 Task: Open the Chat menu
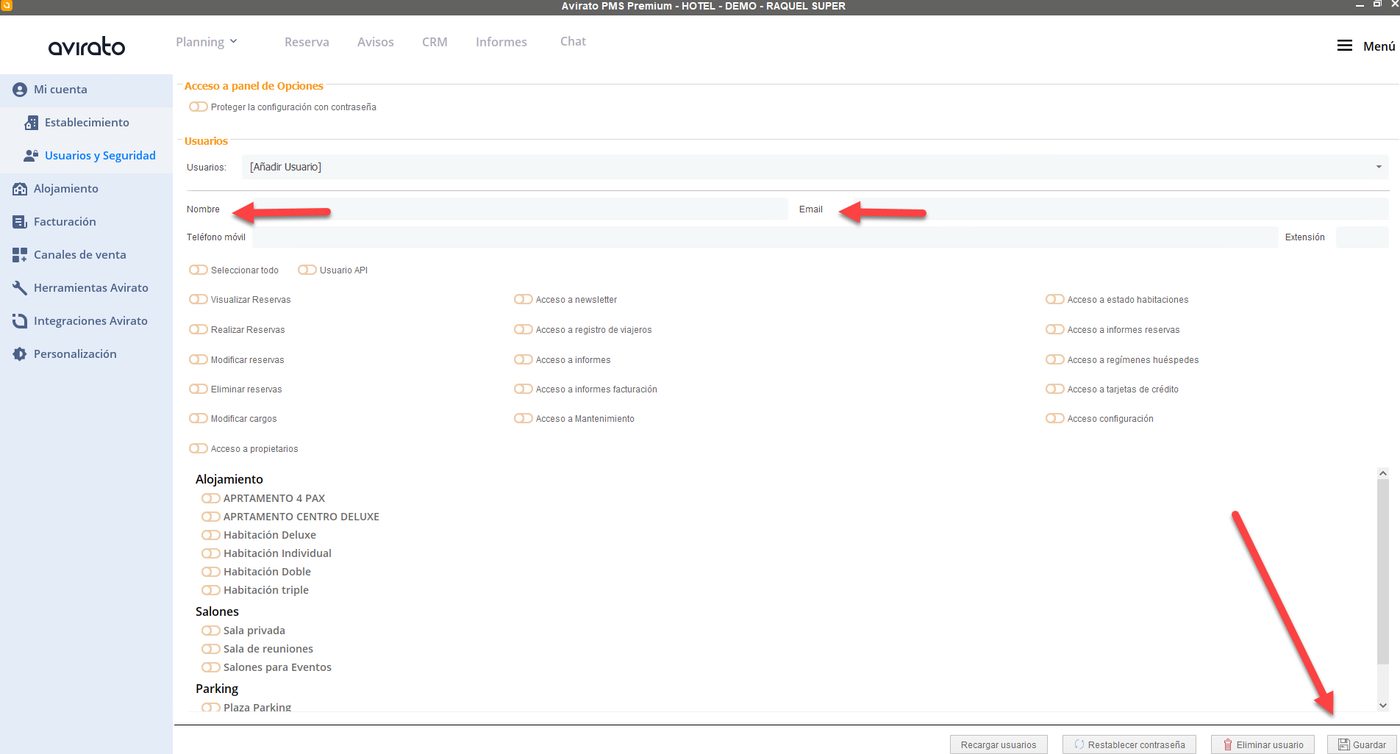pos(573,41)
